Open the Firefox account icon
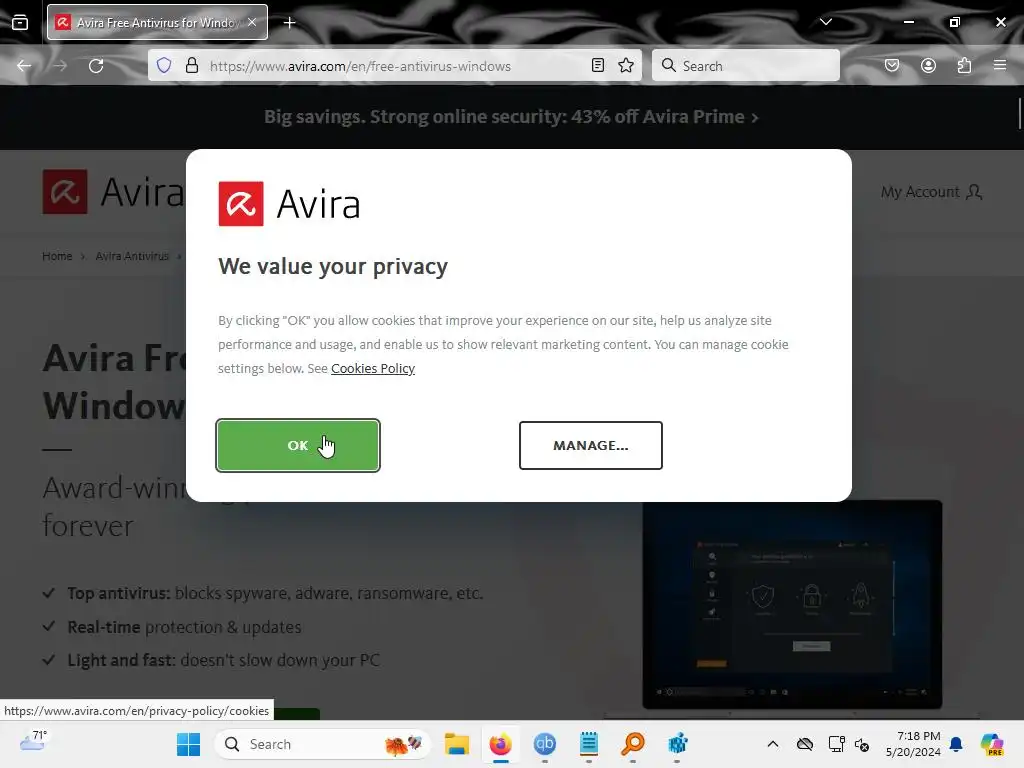The height and width of the screenshot is (768, 1024). pos(928,65)
